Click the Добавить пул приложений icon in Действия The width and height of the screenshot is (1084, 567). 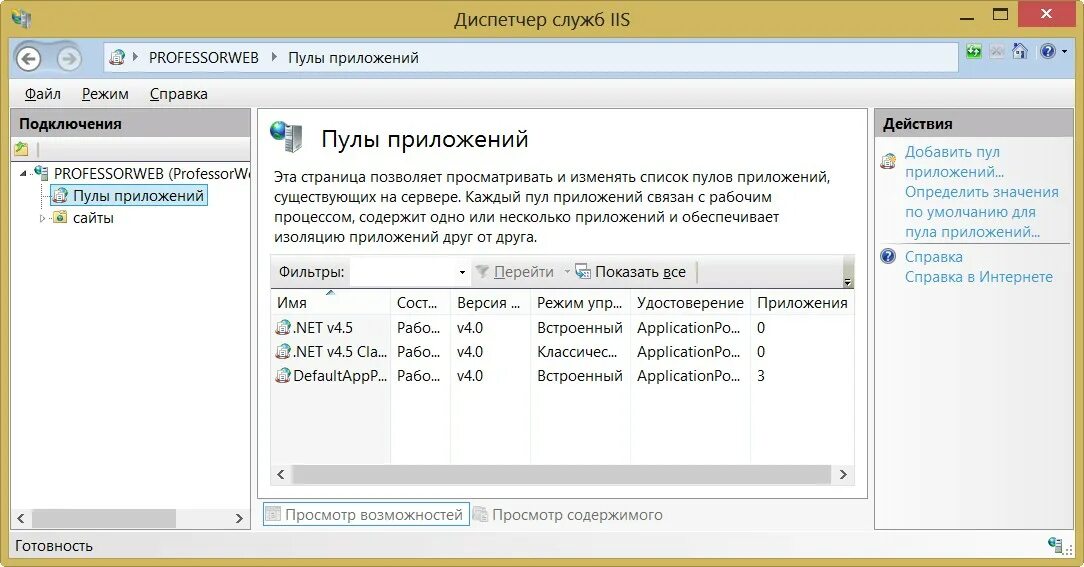888,162
